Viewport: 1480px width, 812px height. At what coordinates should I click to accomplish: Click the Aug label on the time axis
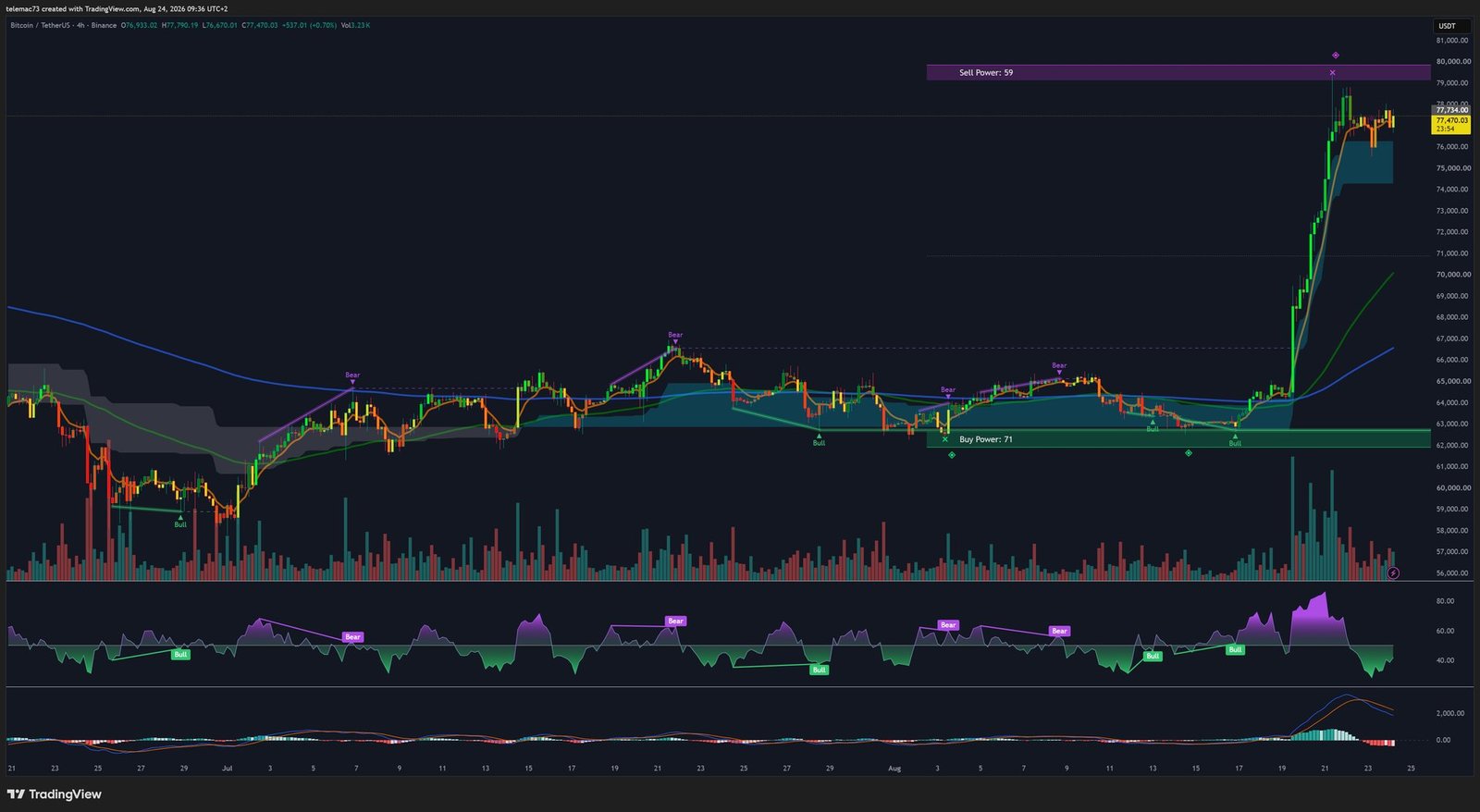(894, 769)
